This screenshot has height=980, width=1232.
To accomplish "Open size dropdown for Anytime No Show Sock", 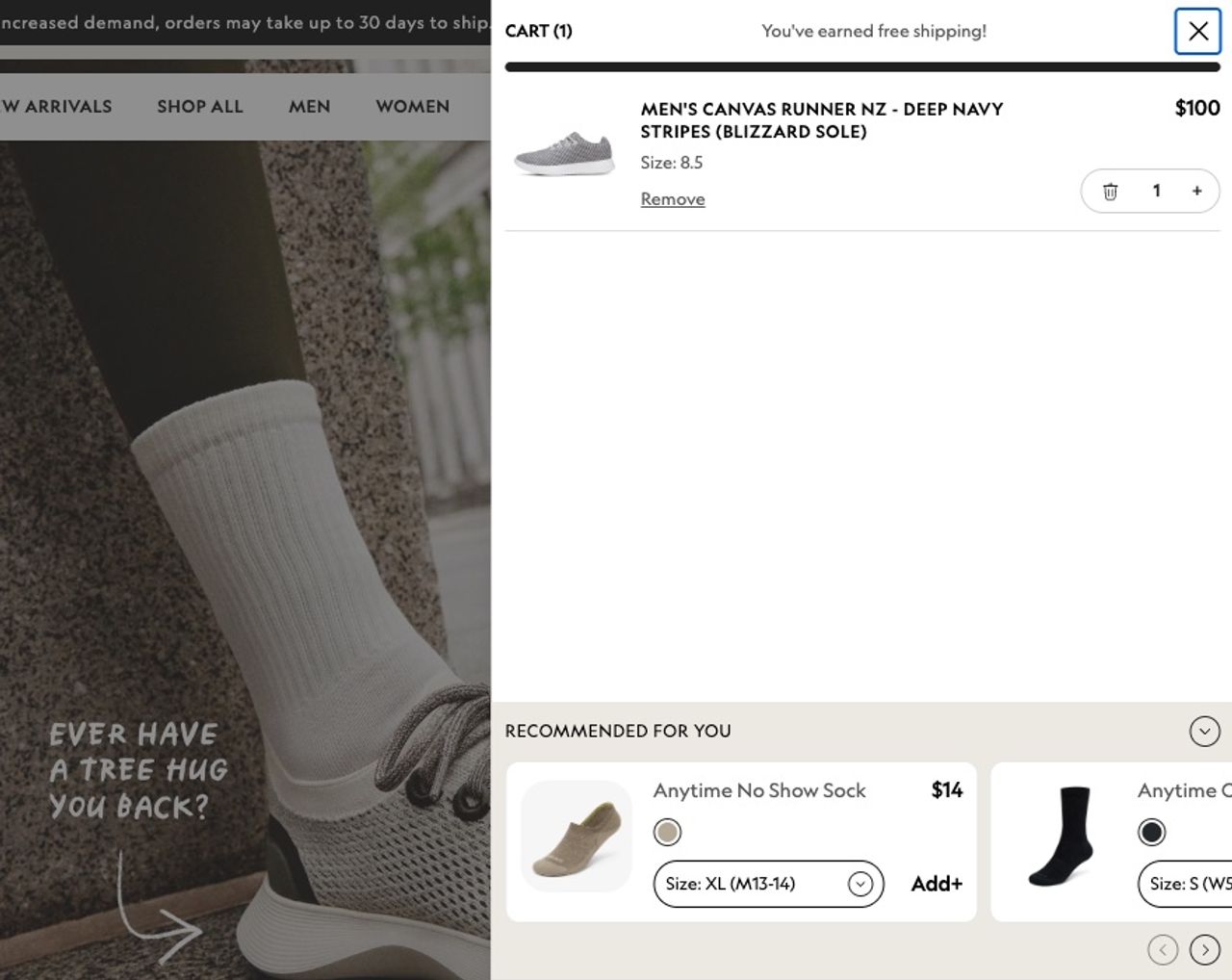I will (768, 884).
